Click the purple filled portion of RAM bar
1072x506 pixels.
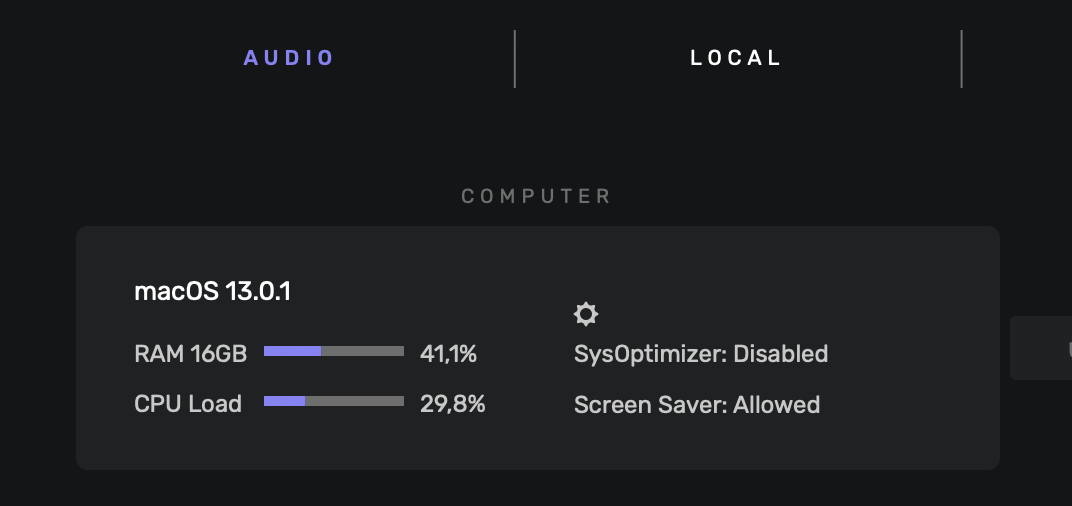pos(292,351)
